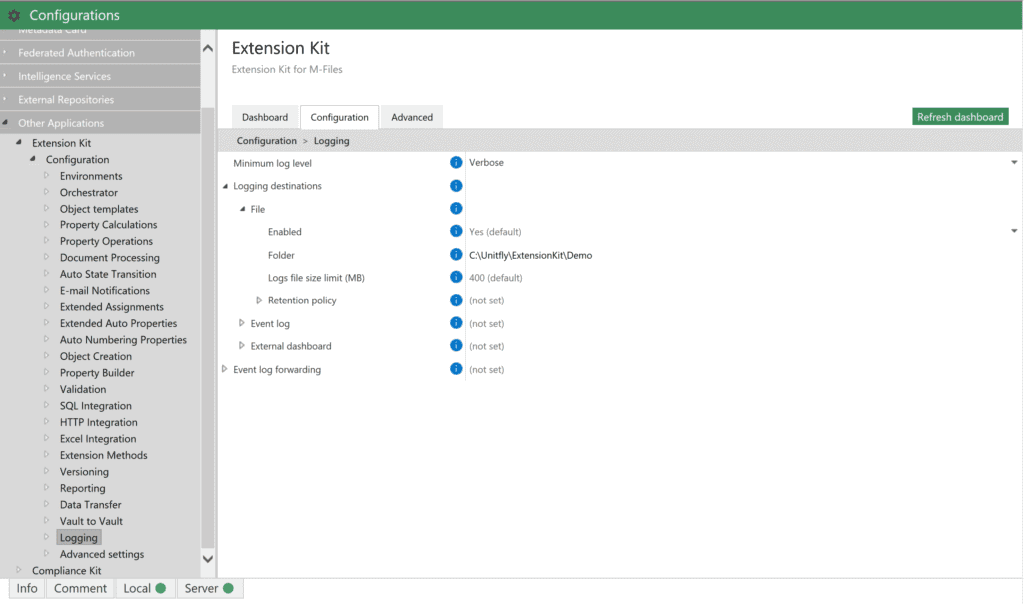Click sidebar scroll down arrow
Image resolution: width=1024 pixels, height=604 pixels.
coord(208,558)
